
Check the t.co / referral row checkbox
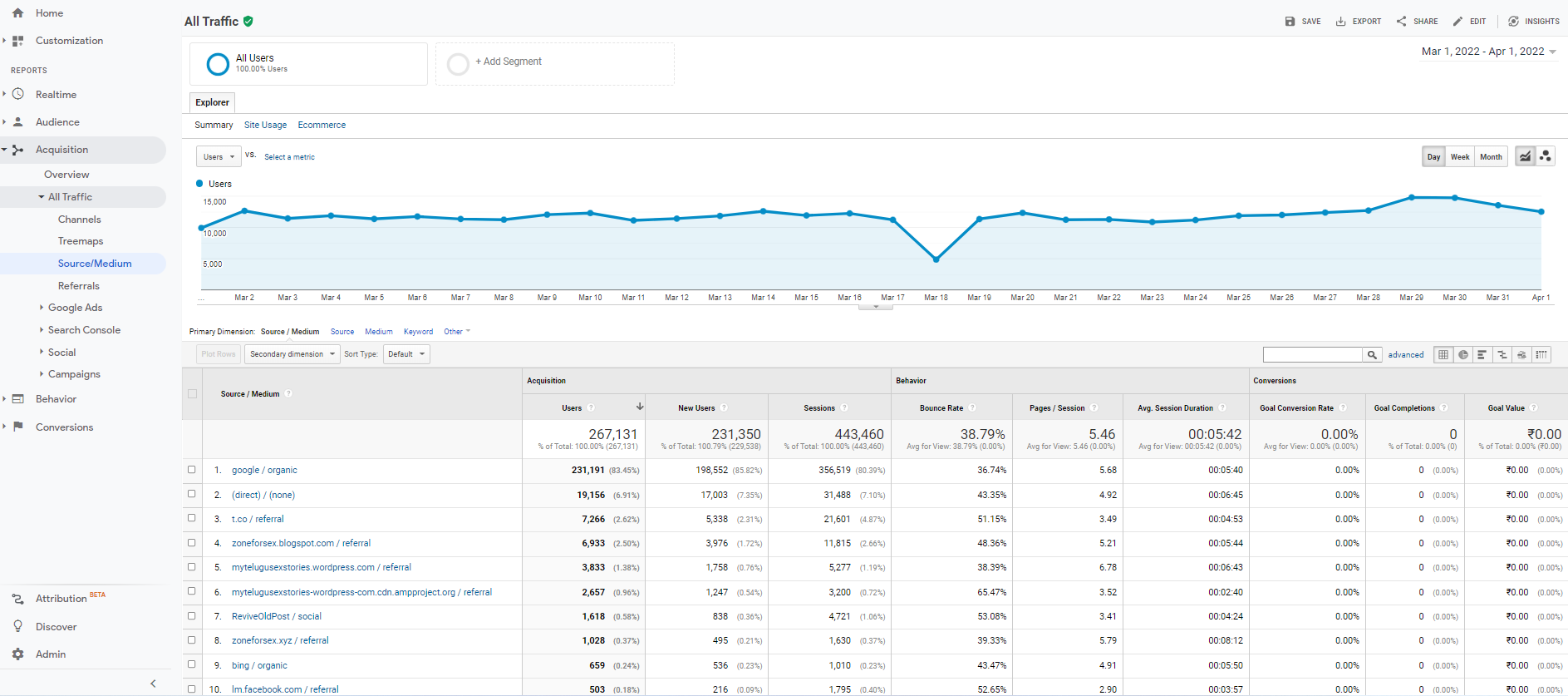click(192, 518)
